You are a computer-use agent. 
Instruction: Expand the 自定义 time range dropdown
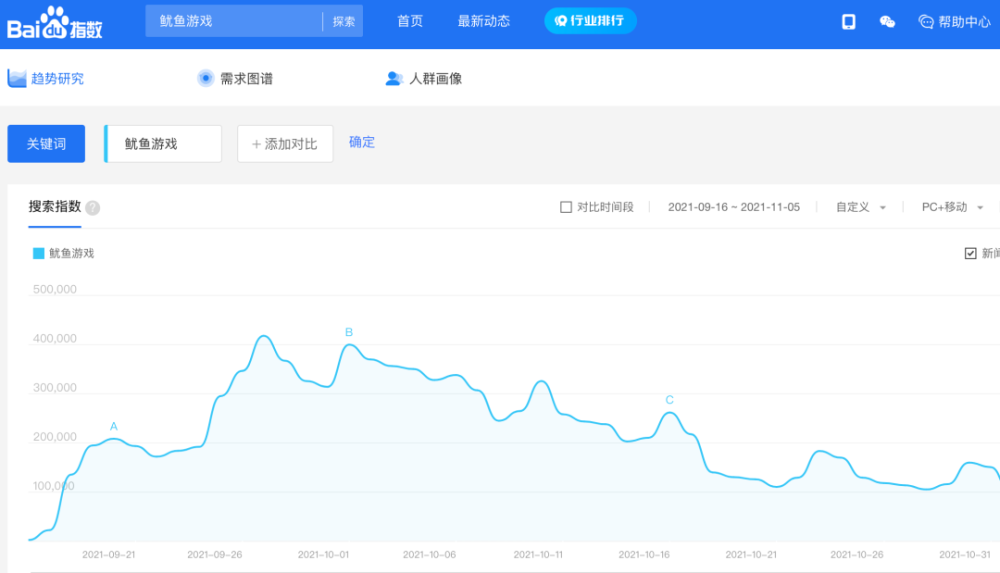pyautogui.click(x=861, y=207)
